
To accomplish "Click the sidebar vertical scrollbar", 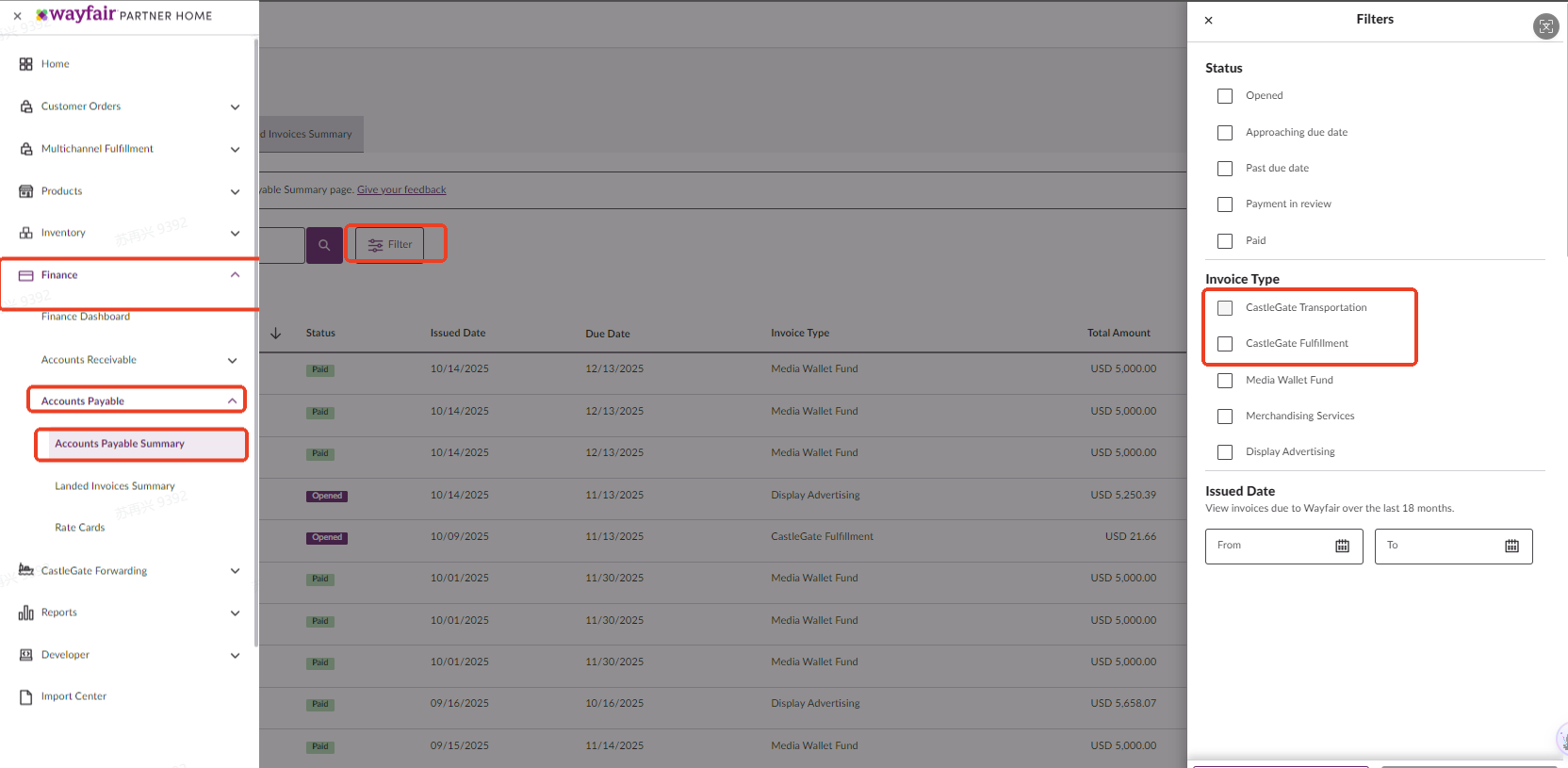I will (x=255, y=343).
